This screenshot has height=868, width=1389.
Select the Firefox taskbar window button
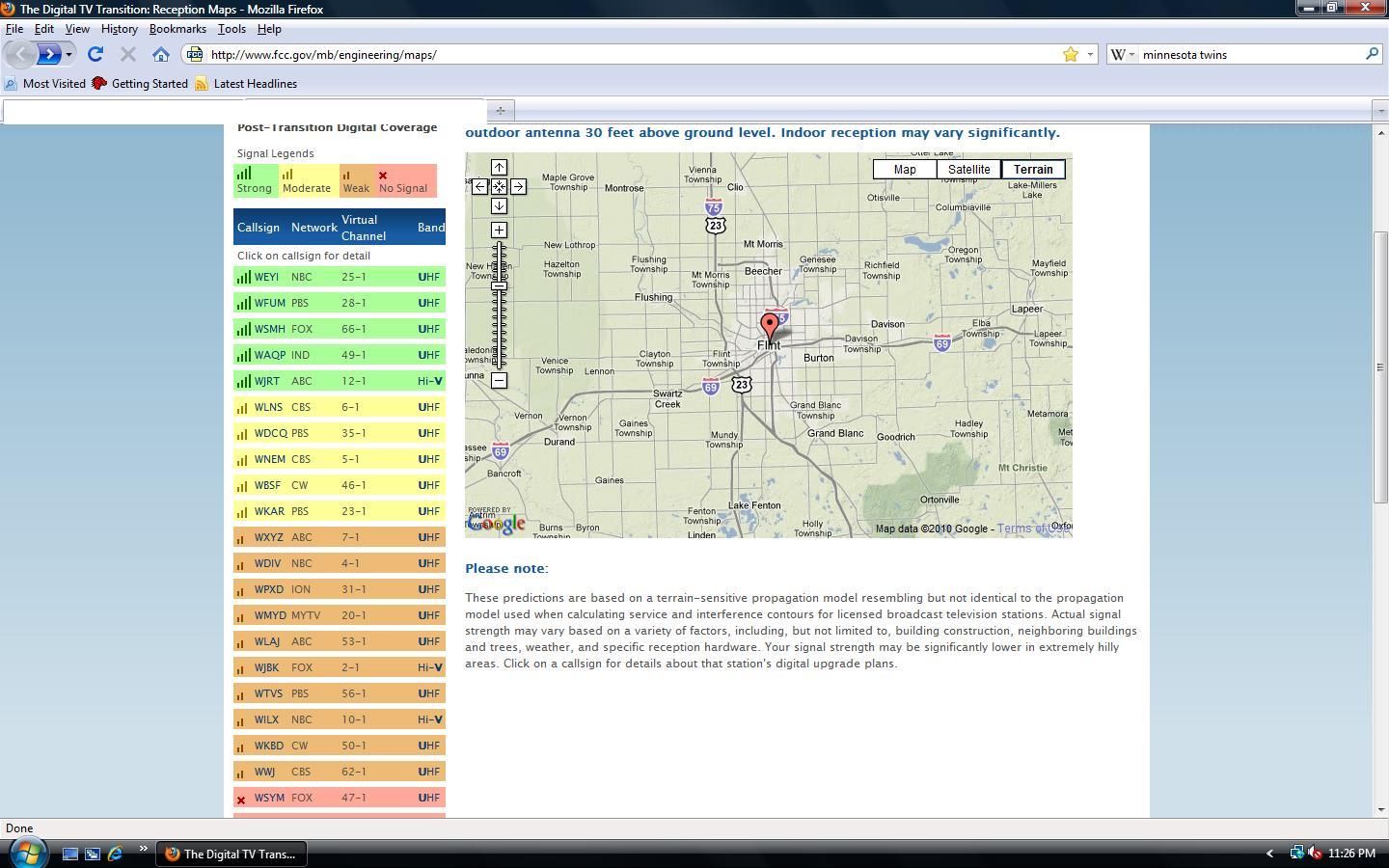[231, 854]
